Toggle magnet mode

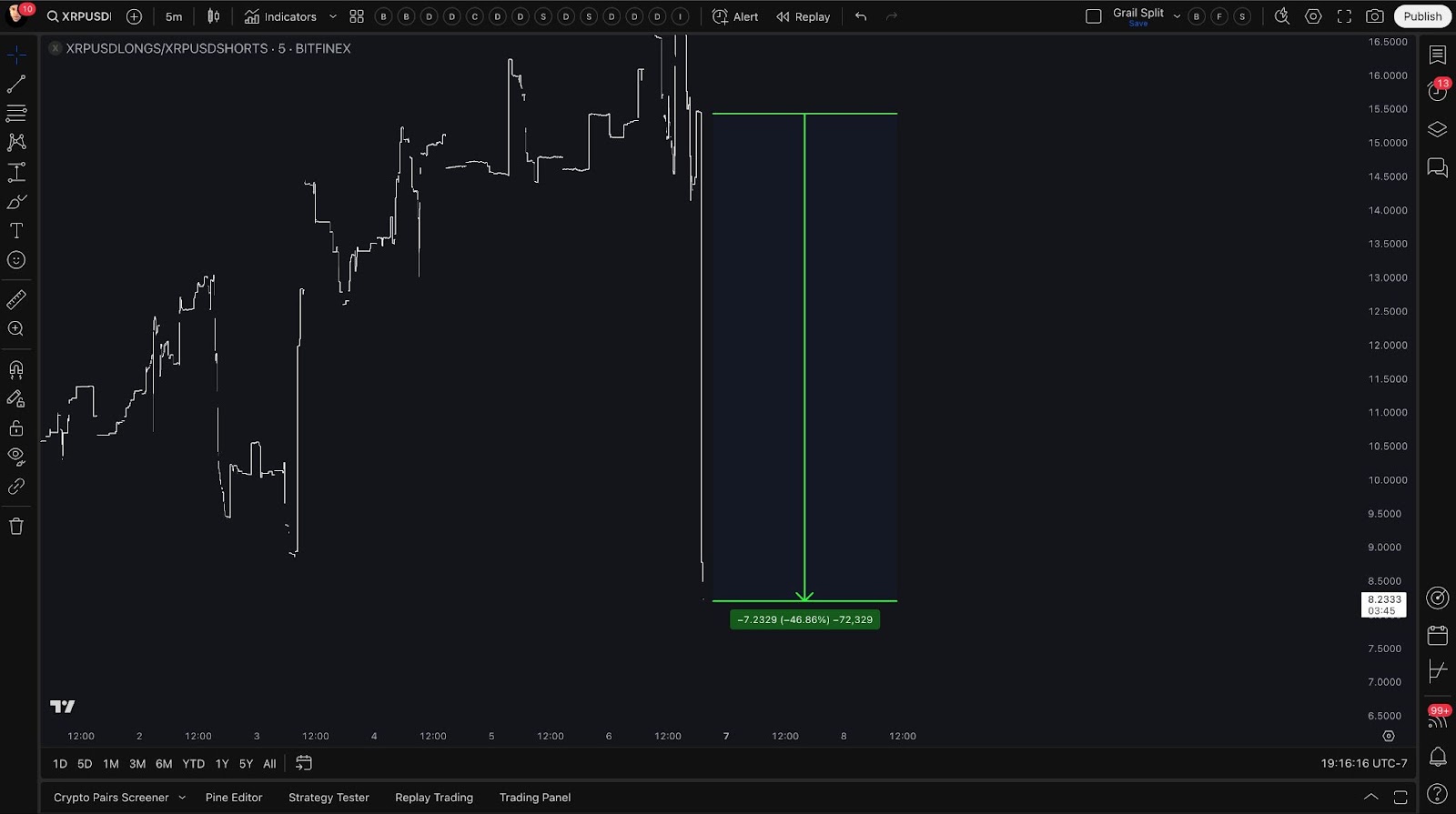[x=16, y=369]
